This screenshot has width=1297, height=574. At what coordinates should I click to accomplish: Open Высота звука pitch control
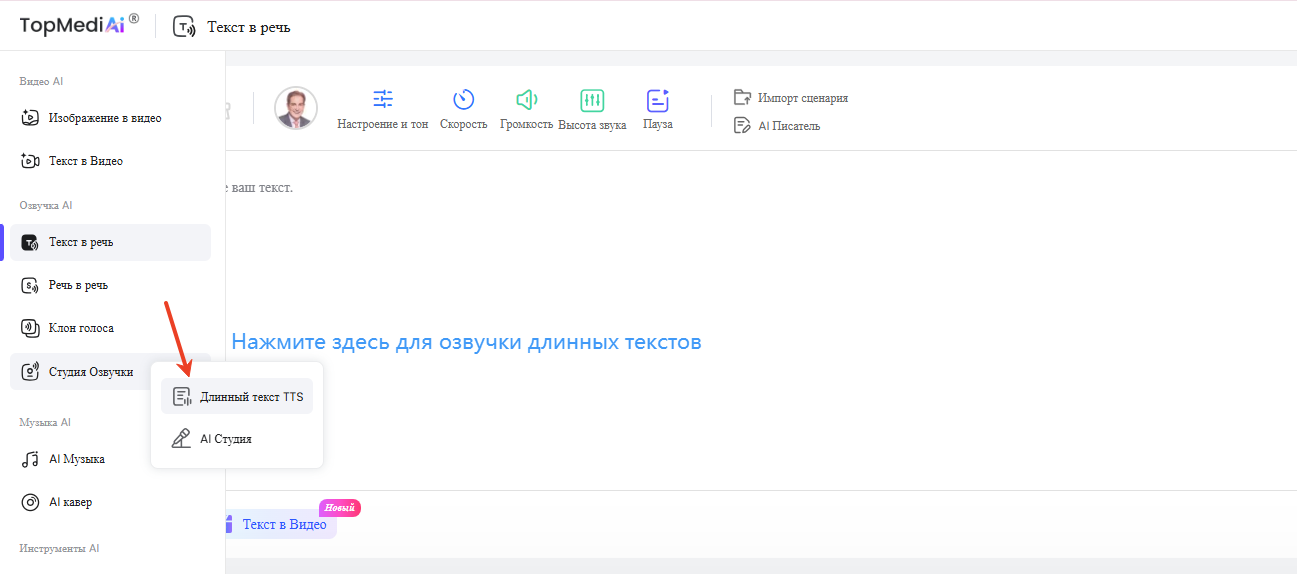592,125
